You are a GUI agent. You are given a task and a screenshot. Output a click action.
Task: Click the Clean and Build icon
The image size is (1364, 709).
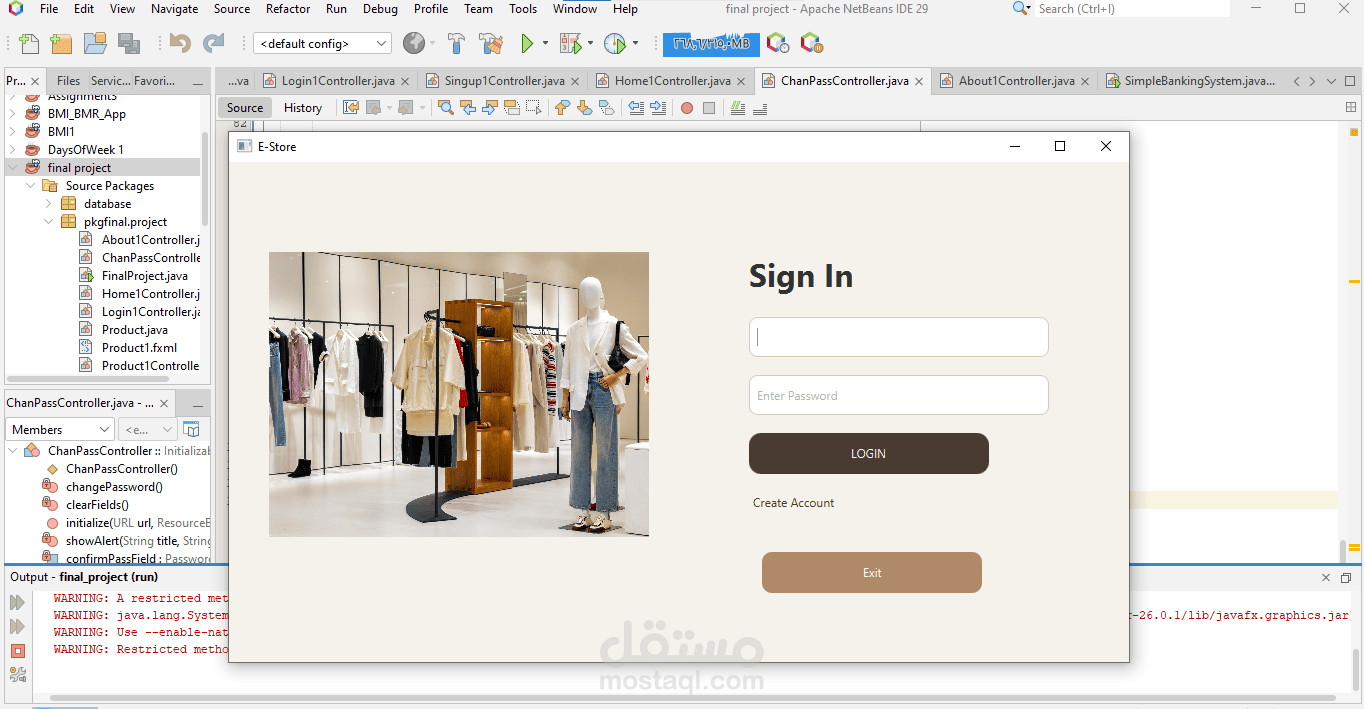coord(491,44)
